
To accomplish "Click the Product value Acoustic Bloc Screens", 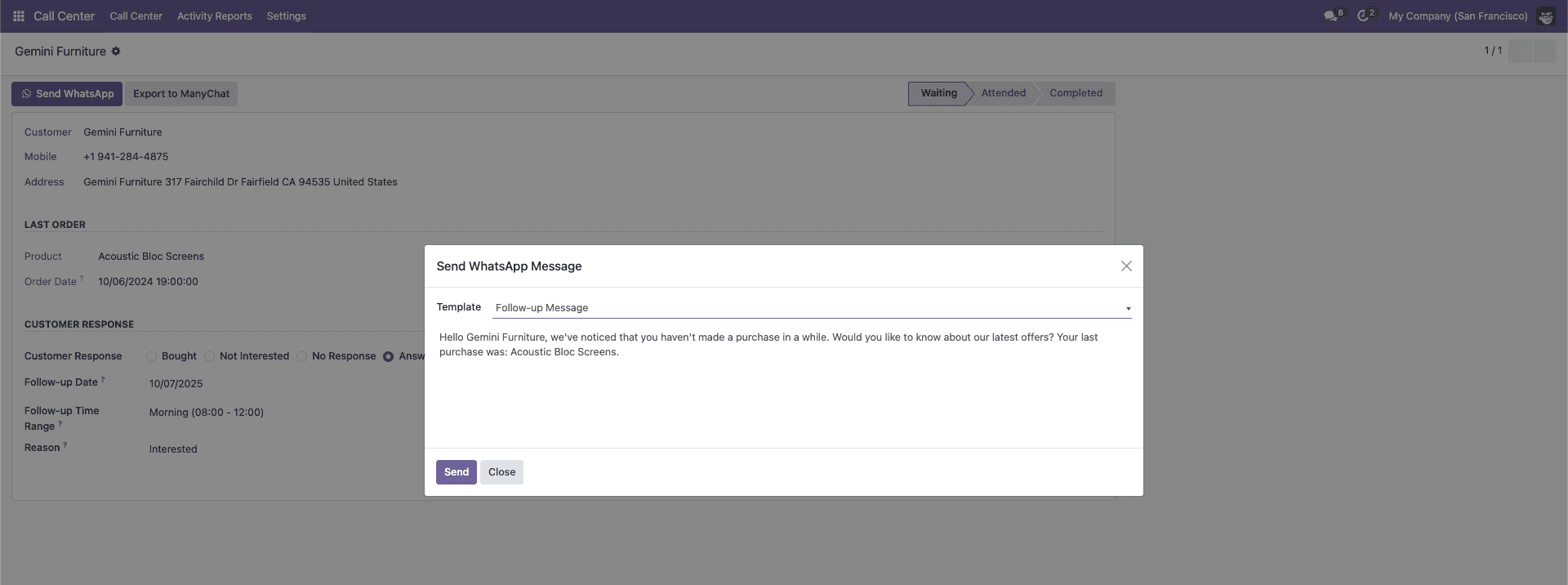I will tap(151, 257).
